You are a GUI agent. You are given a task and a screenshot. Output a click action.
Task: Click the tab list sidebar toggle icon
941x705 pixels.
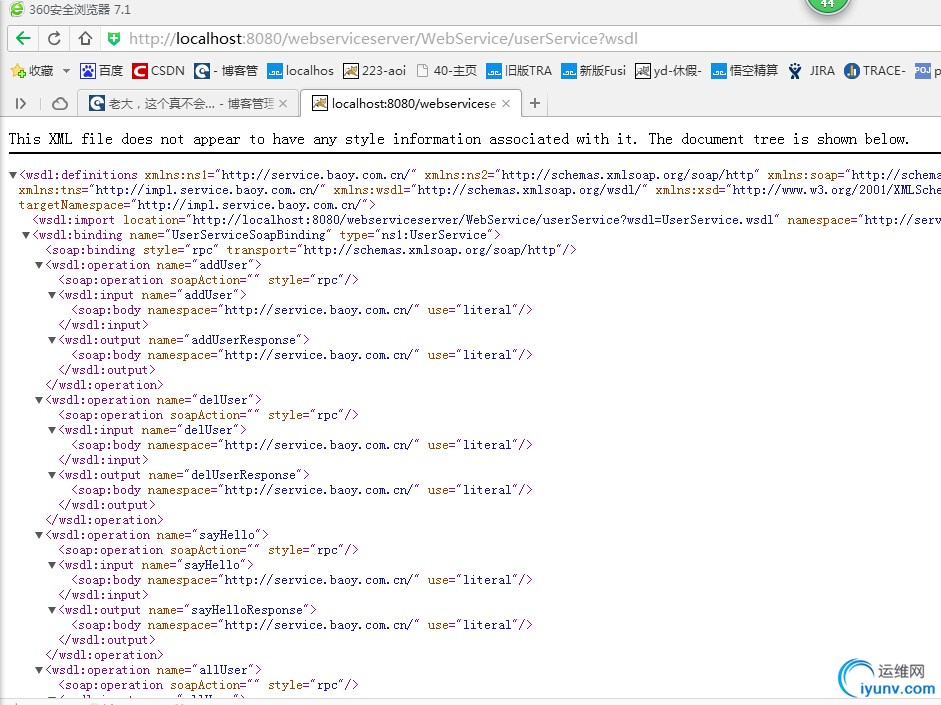tap(20, 104)
